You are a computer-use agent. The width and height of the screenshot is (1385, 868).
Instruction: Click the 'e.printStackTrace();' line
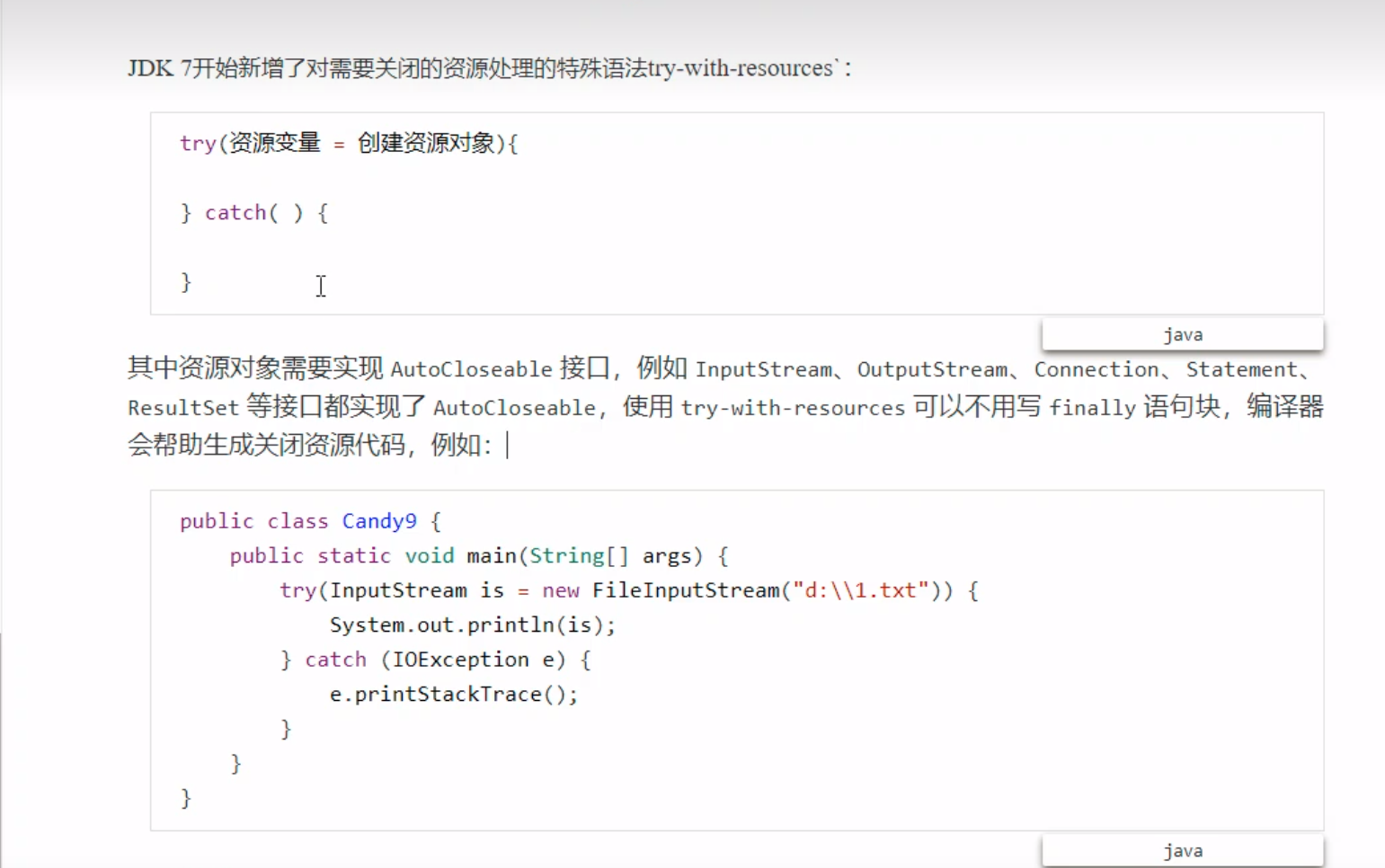point(453,695)
